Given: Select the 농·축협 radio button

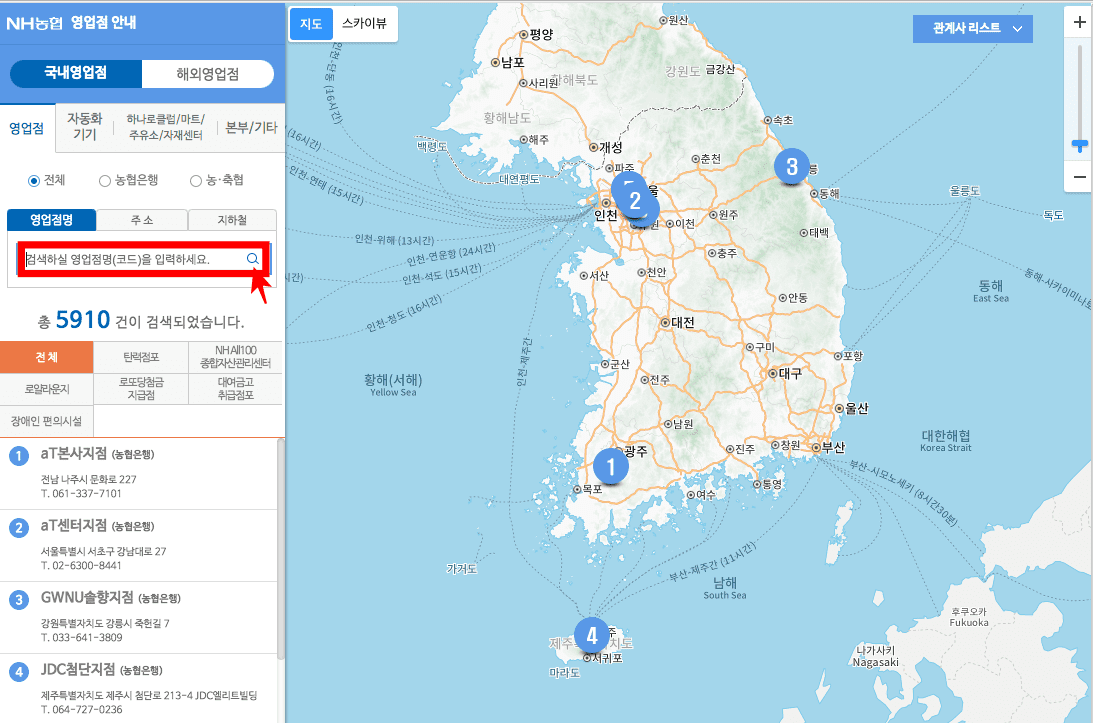Looking at the screenshot, I should click(196, 181).
